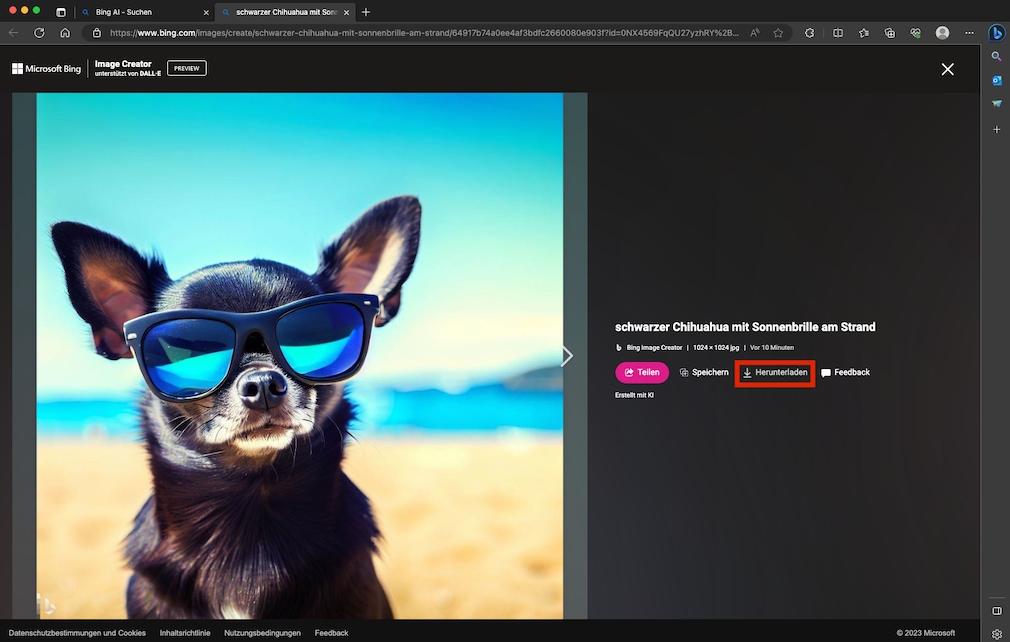Add a new sidebar app with plus
Screen dimensions: 1010x642
click(x=996, y=130)
